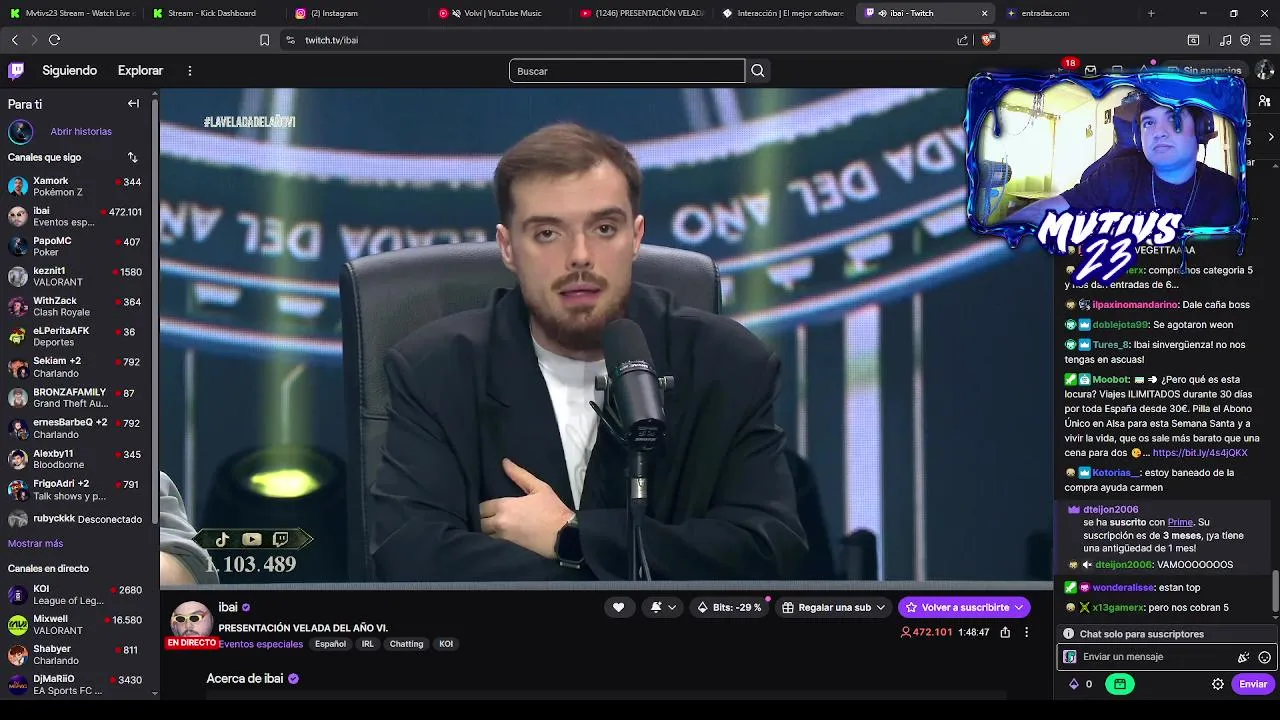The width and height of the screenshot is (1280, 720).
Task: Expand Regalar una sub dropdown
Action: pos(833,607)
